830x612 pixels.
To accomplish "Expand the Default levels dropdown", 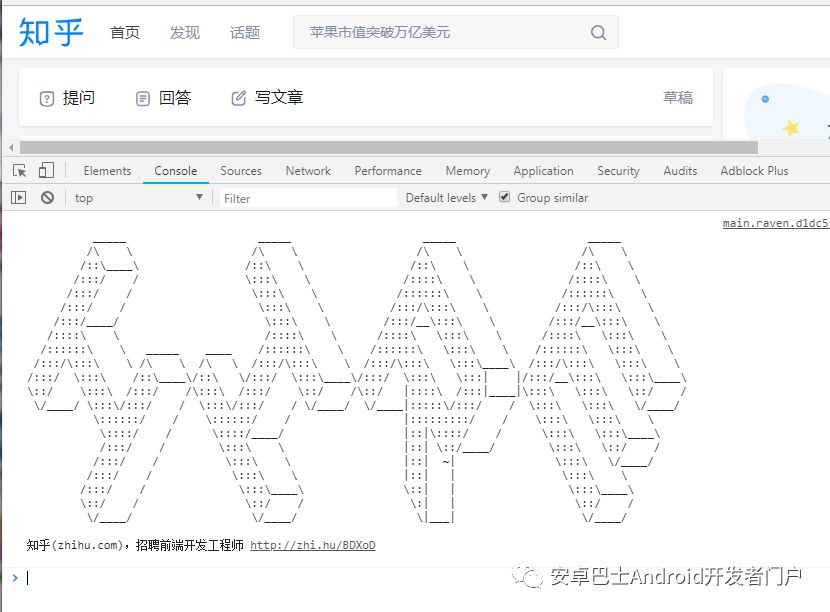I will coord(446,197).
